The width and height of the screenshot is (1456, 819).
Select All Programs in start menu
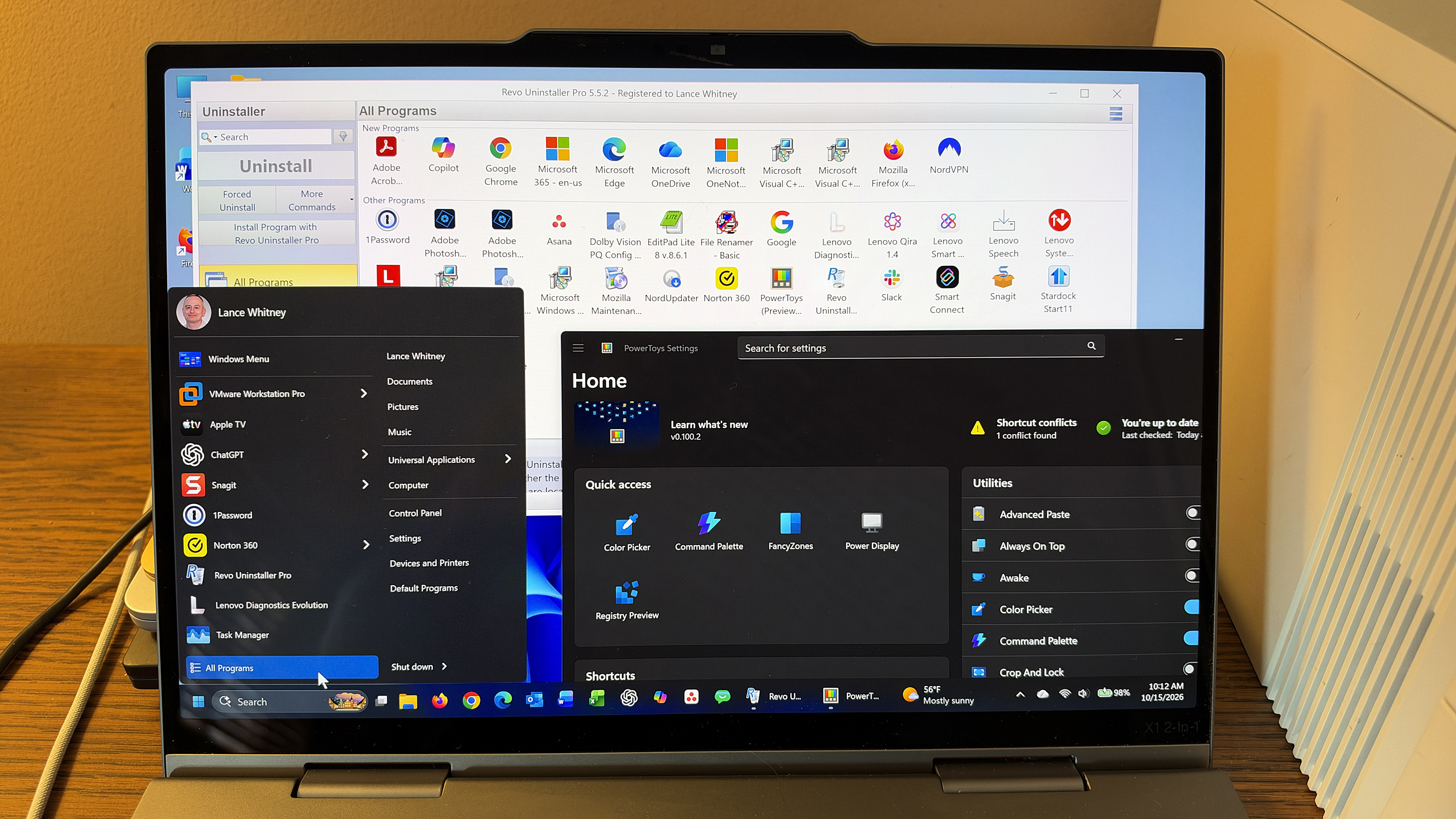(282, 668)
